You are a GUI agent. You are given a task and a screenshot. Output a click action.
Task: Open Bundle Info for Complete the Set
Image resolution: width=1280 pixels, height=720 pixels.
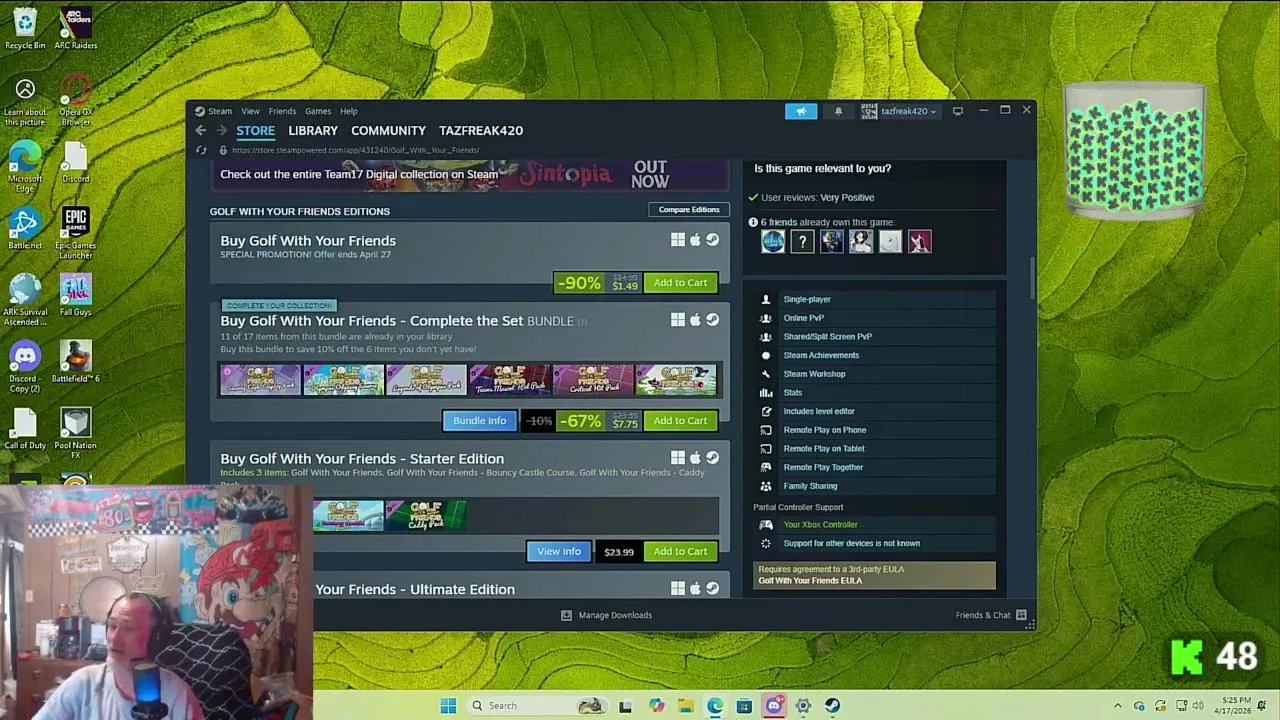pos(480,421)
